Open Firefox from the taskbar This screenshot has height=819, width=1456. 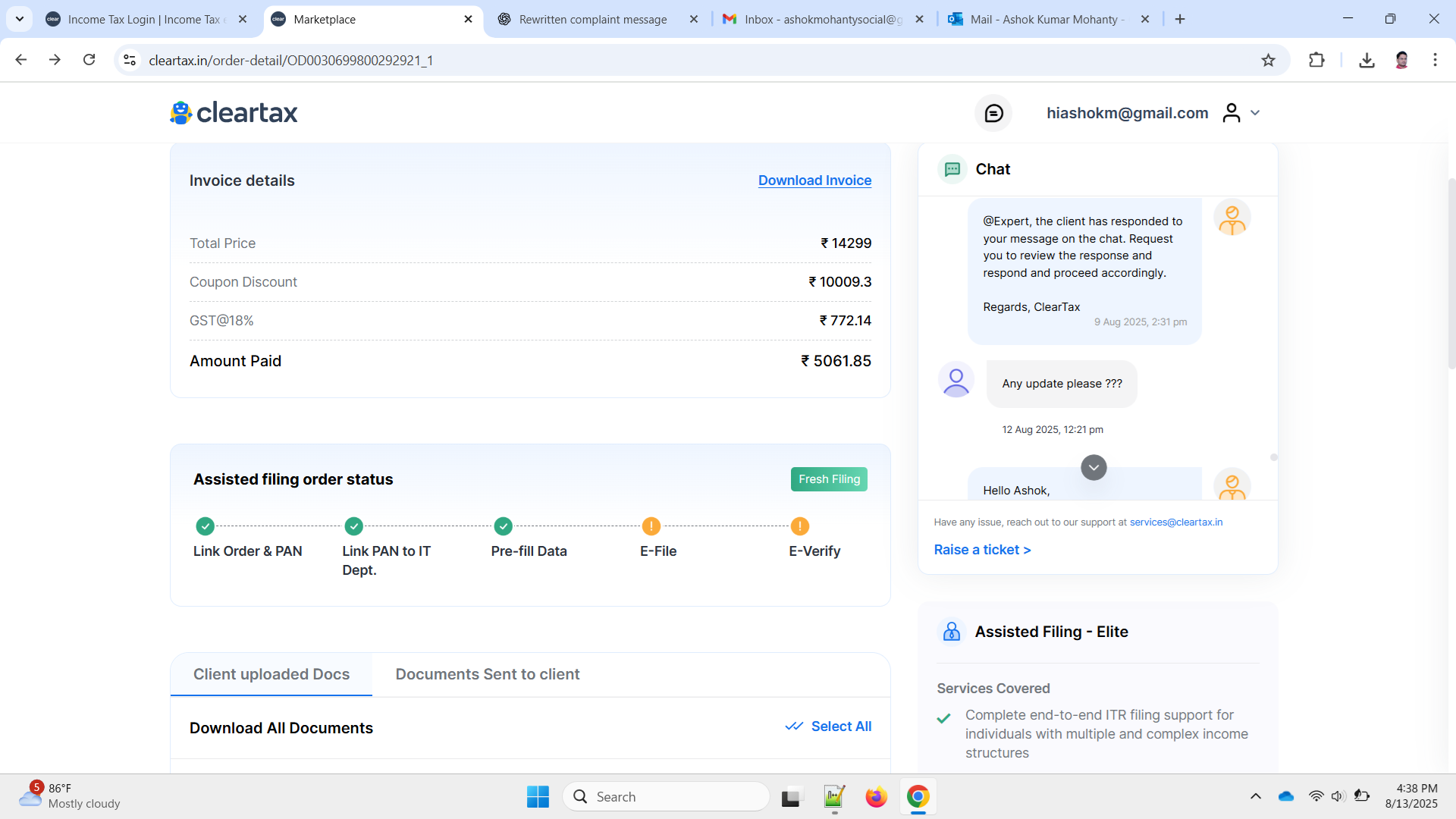click(x=876, y=797)
